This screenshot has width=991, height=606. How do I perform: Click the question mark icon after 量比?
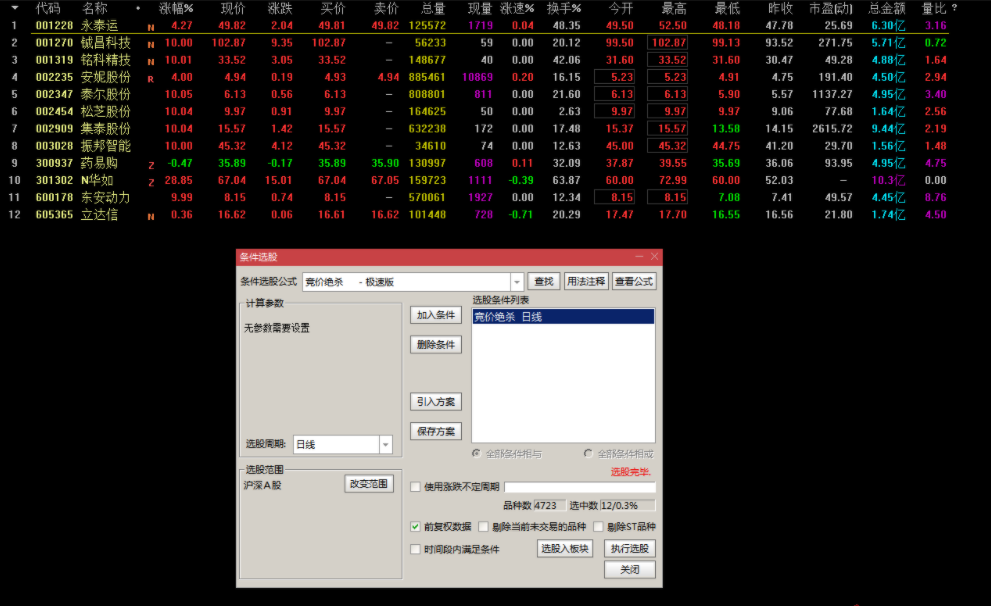tap(953, 8)
